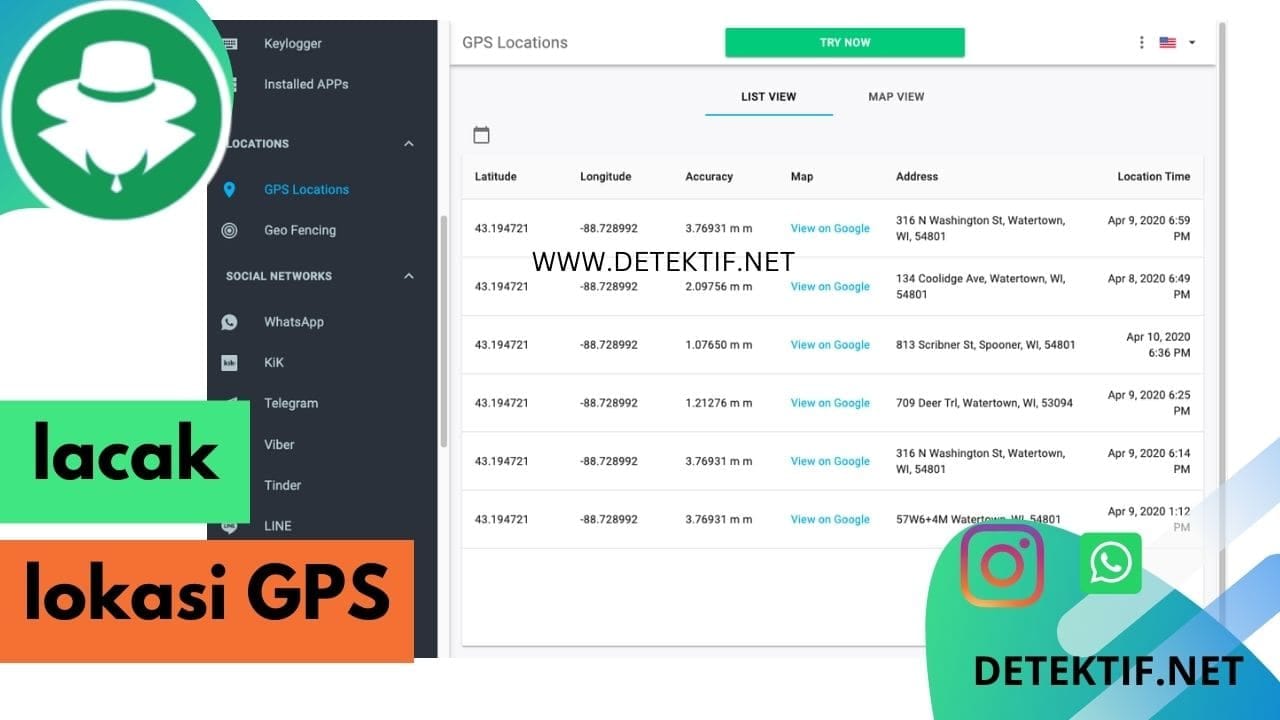This screenshot has height=720, width=1280.
Task: Select the List View tab
Action: coord(768,97)
